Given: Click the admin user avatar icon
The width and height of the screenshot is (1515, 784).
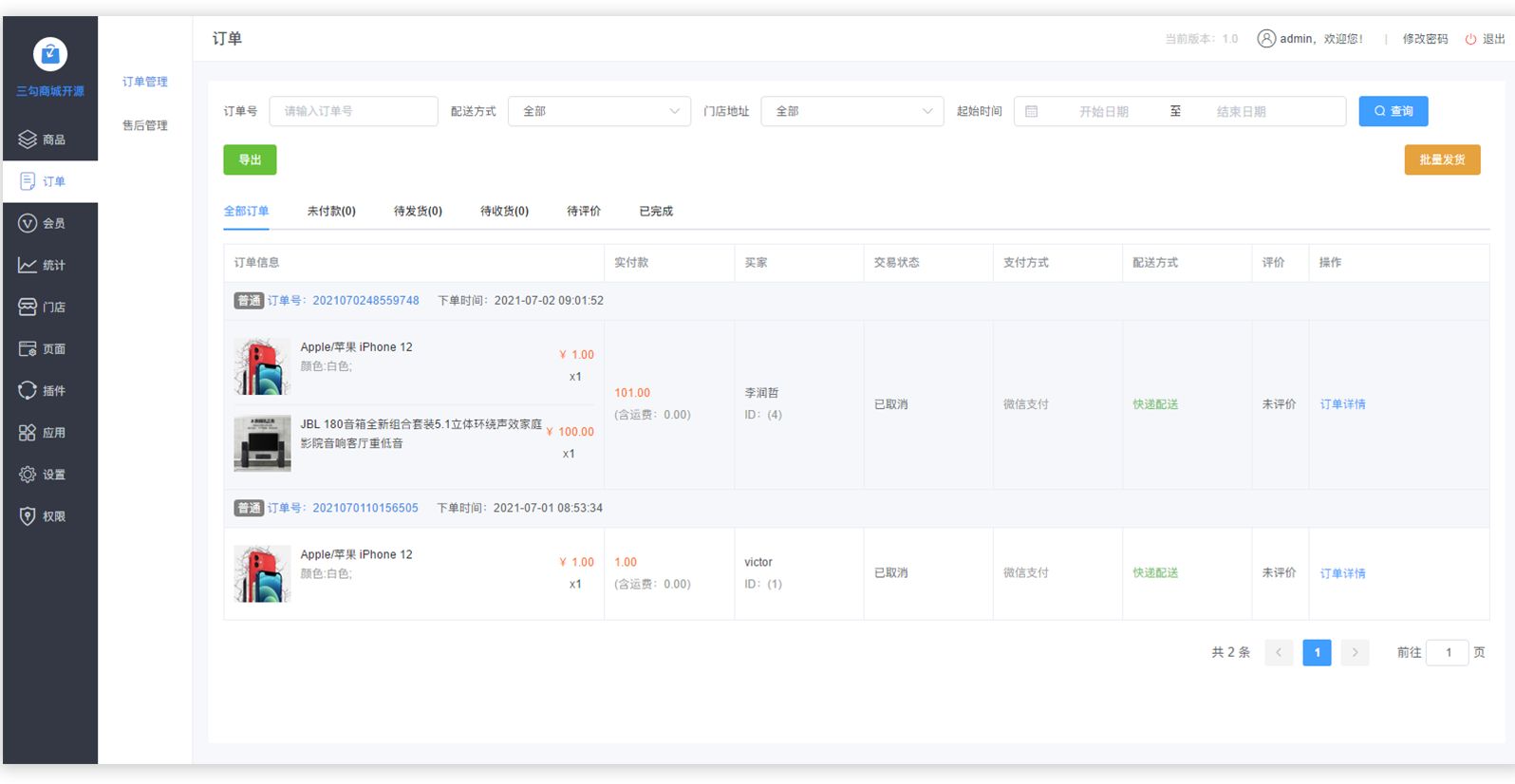Looking at the screenshot, I should pos(1266,38).
